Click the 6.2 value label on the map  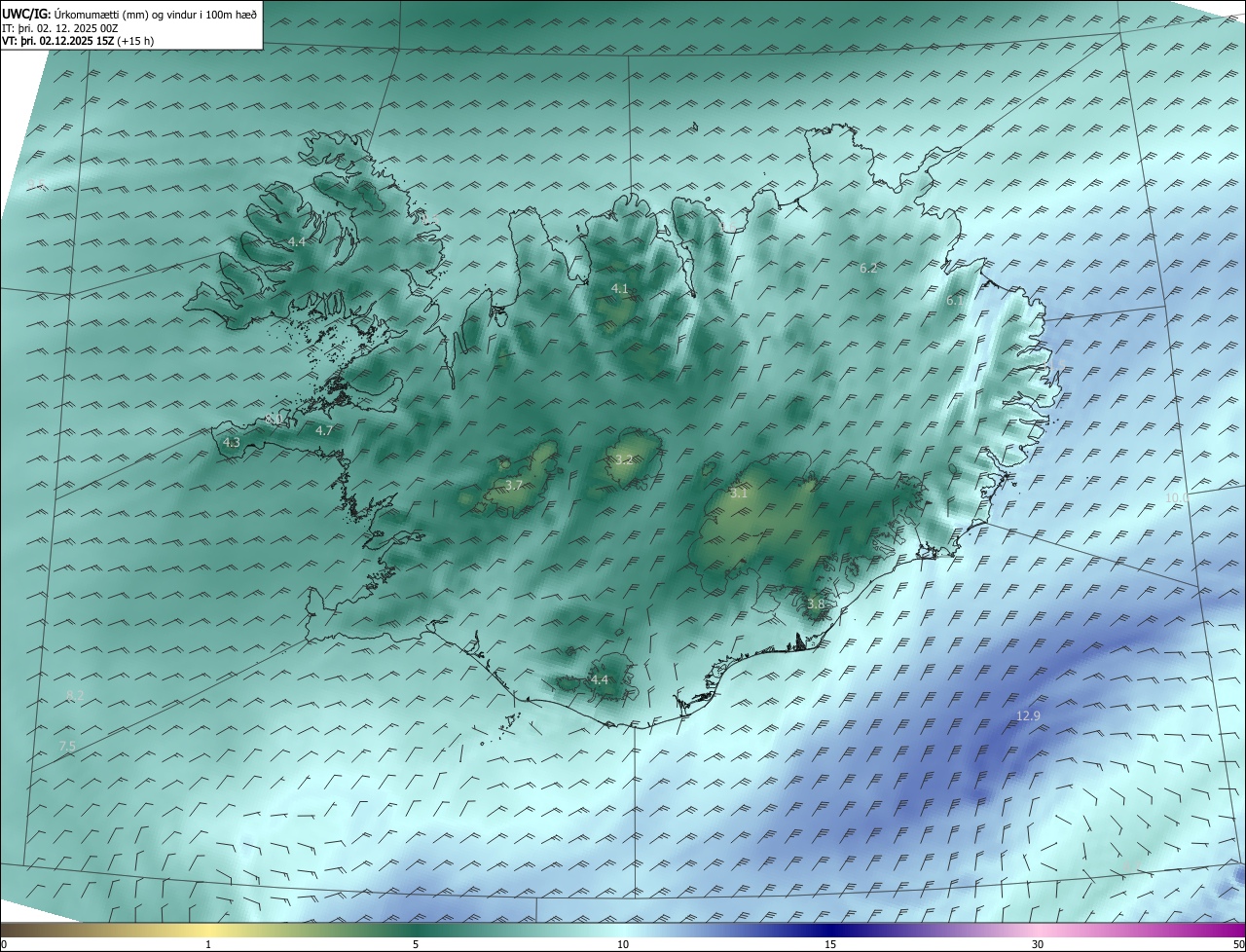pos(868,268)
